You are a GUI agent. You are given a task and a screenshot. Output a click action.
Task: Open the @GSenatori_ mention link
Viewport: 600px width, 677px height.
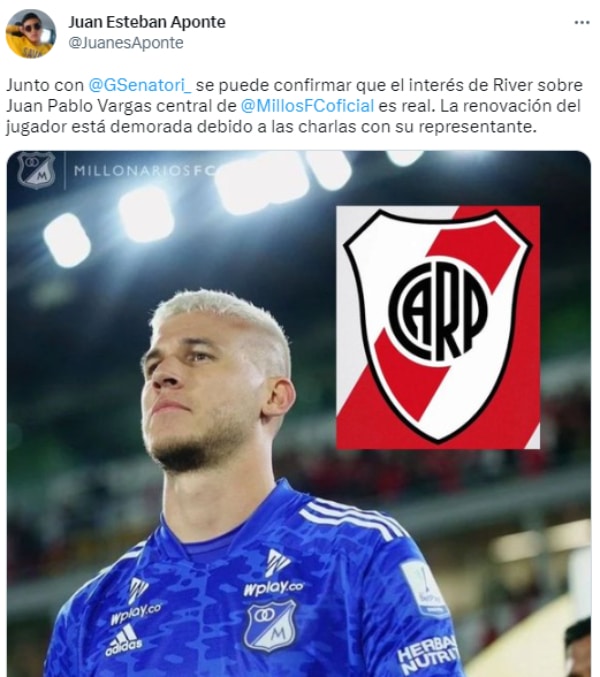point(139,85)
